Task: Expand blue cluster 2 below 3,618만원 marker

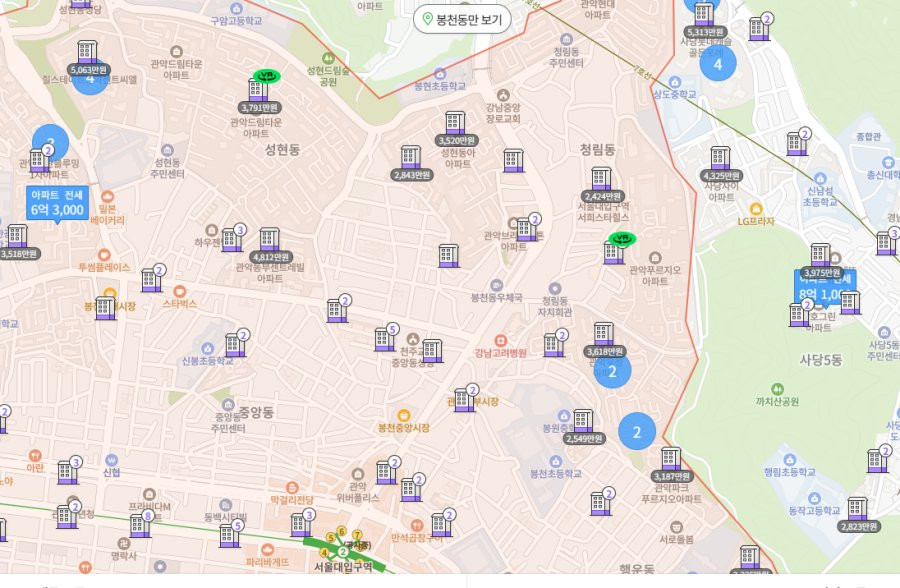Action: (x=613, y=371)
